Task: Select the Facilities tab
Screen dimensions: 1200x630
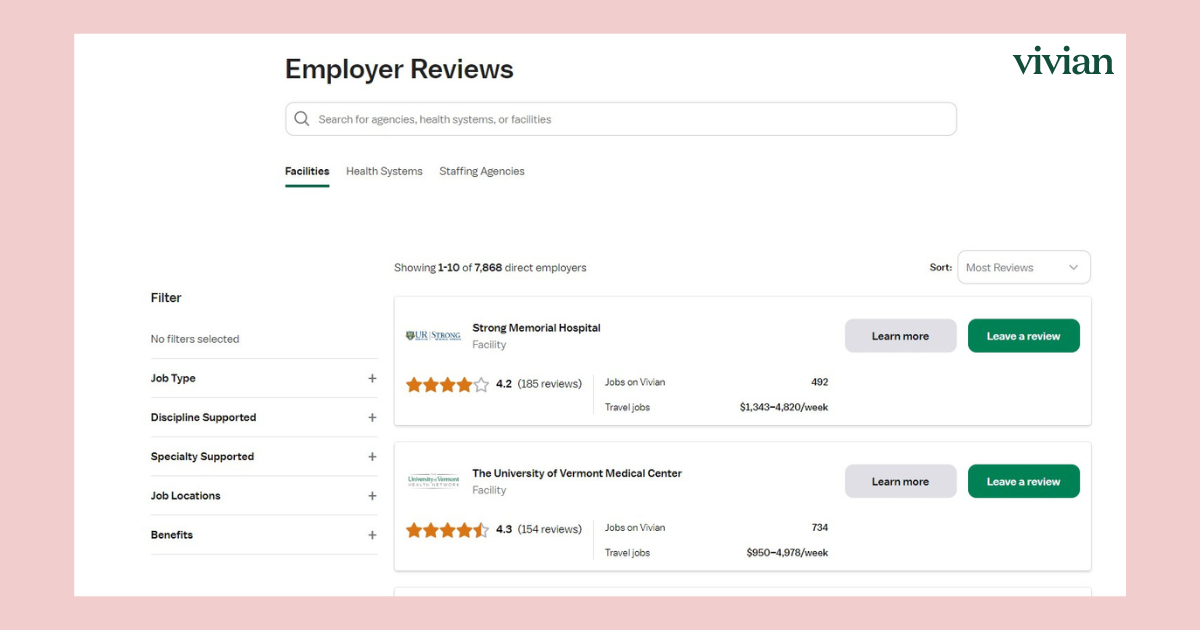Action: pos(307,171)
